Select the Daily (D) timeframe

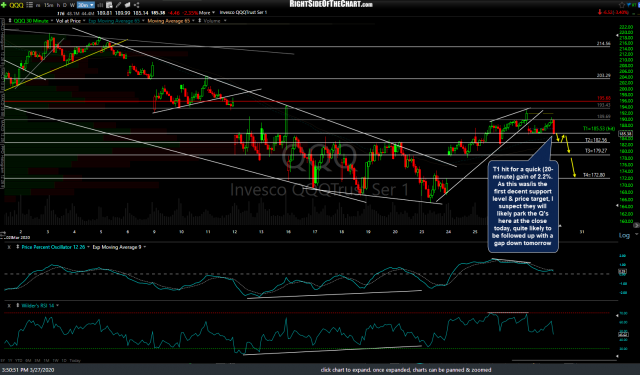pos(65,5)
